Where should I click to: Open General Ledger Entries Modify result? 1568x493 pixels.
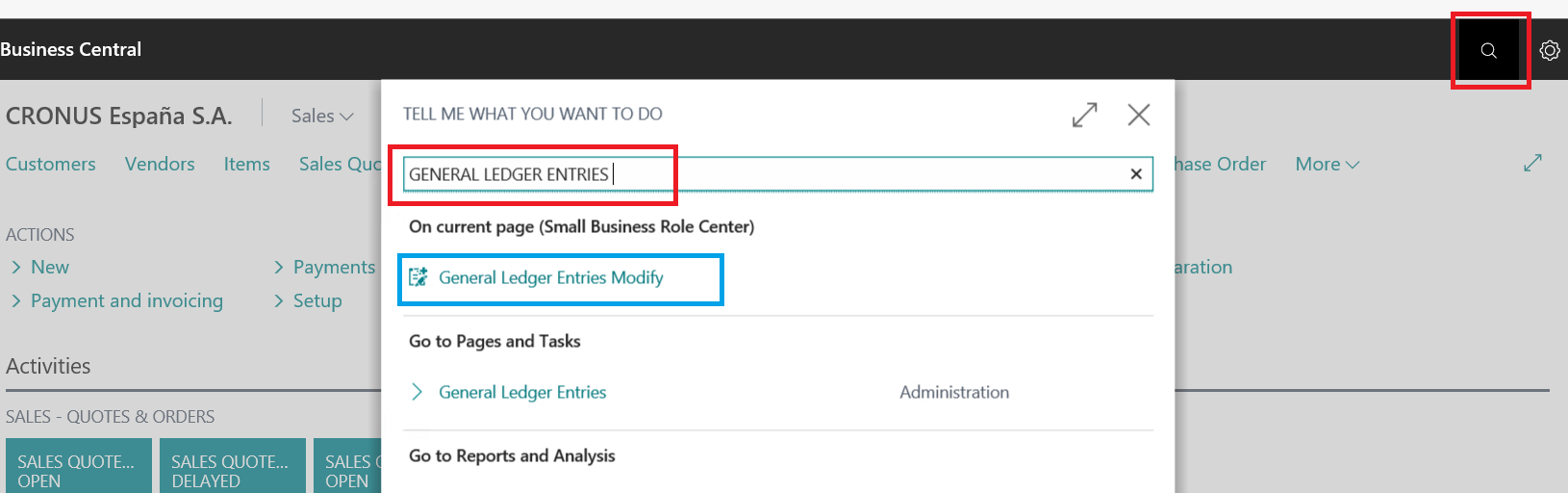551,277
